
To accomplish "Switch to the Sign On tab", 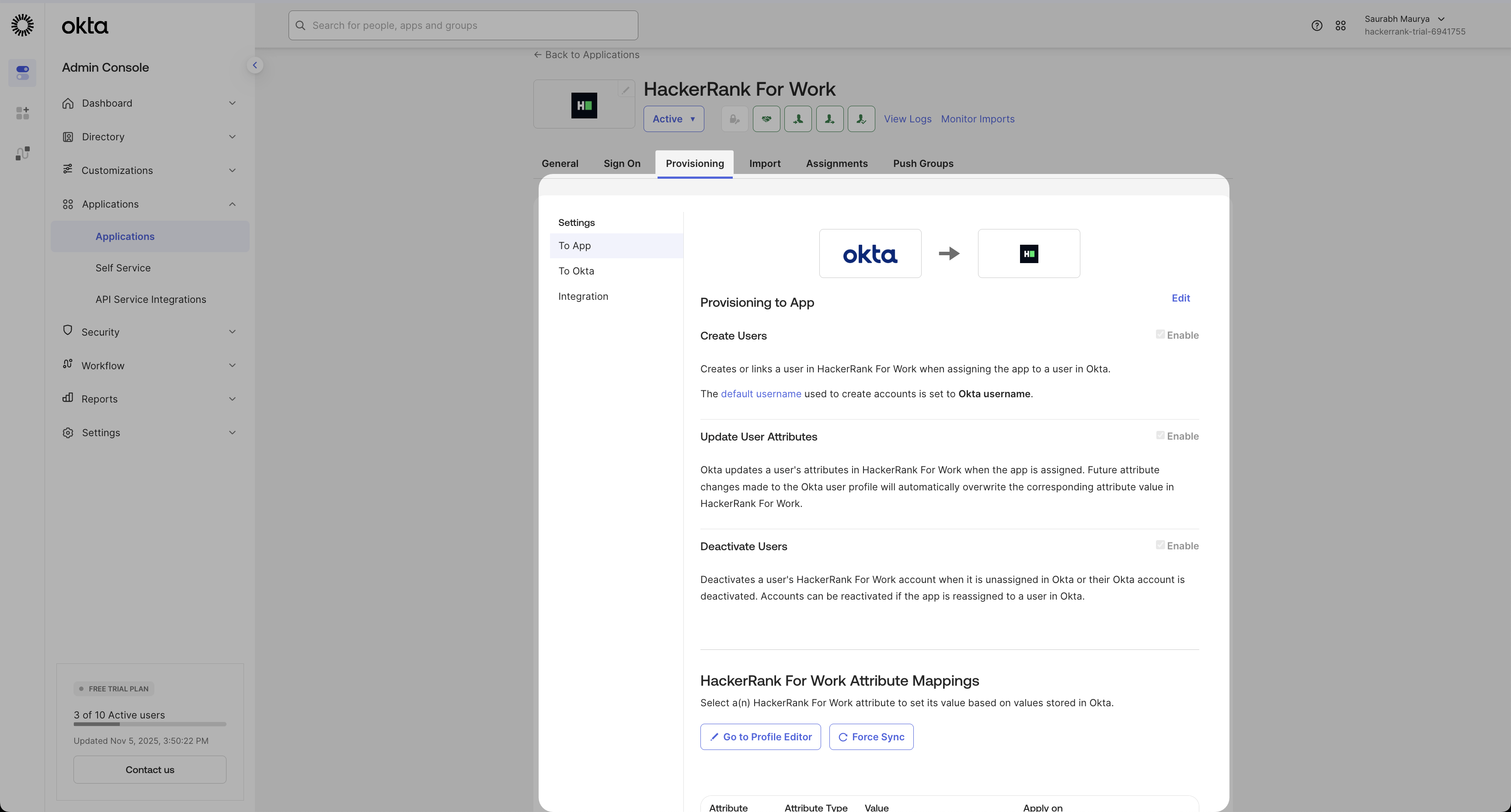I will pyautogui.click(x=622, y=163).
